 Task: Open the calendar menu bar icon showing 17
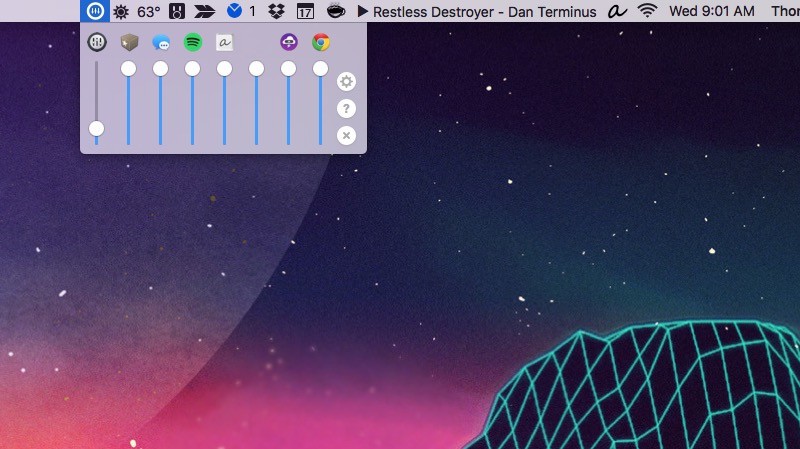[305, 12]
